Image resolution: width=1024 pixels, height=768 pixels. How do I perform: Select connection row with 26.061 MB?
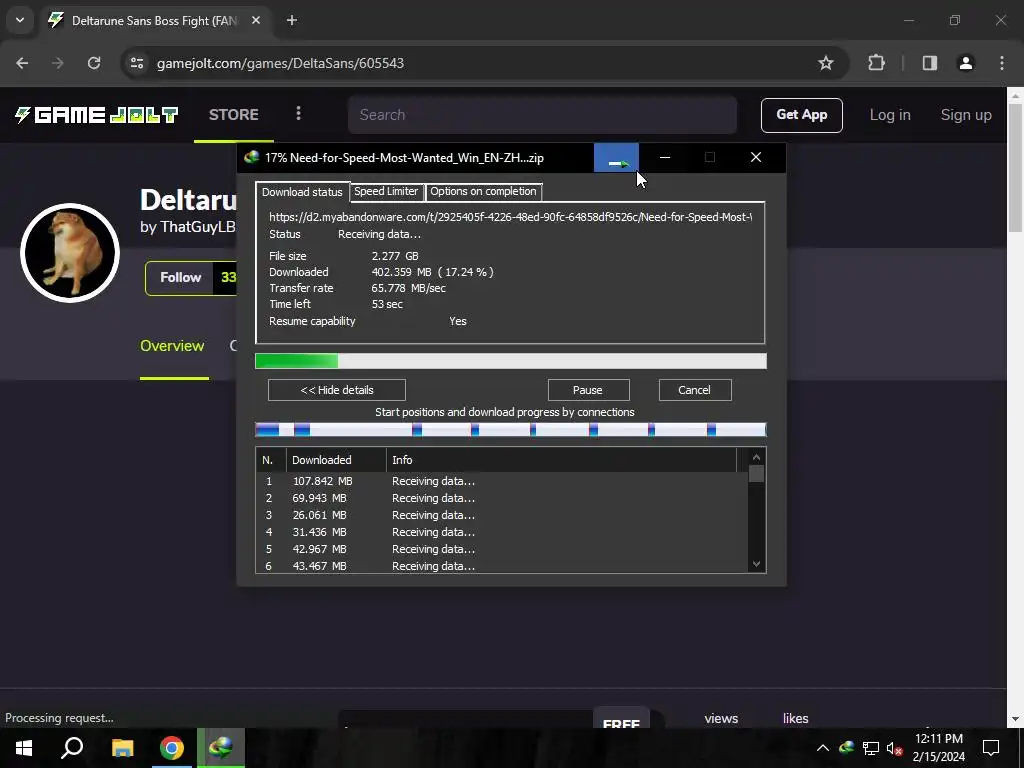click(x=502, y=515)
